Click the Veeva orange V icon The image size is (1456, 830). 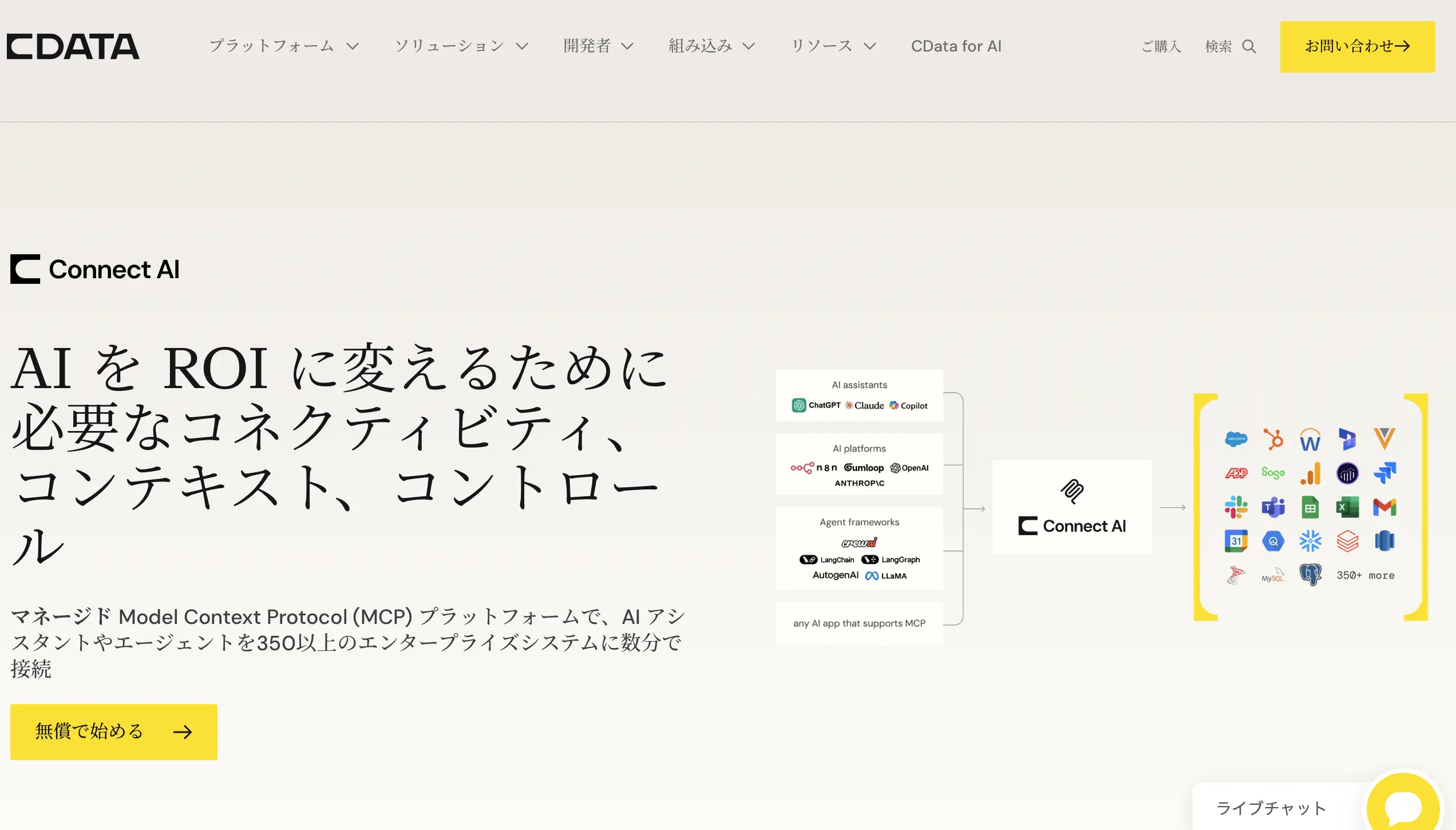coord(1384,439)
